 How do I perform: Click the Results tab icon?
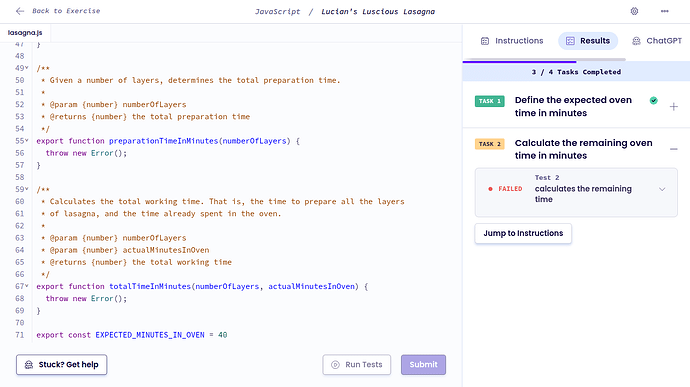[570, 41]
